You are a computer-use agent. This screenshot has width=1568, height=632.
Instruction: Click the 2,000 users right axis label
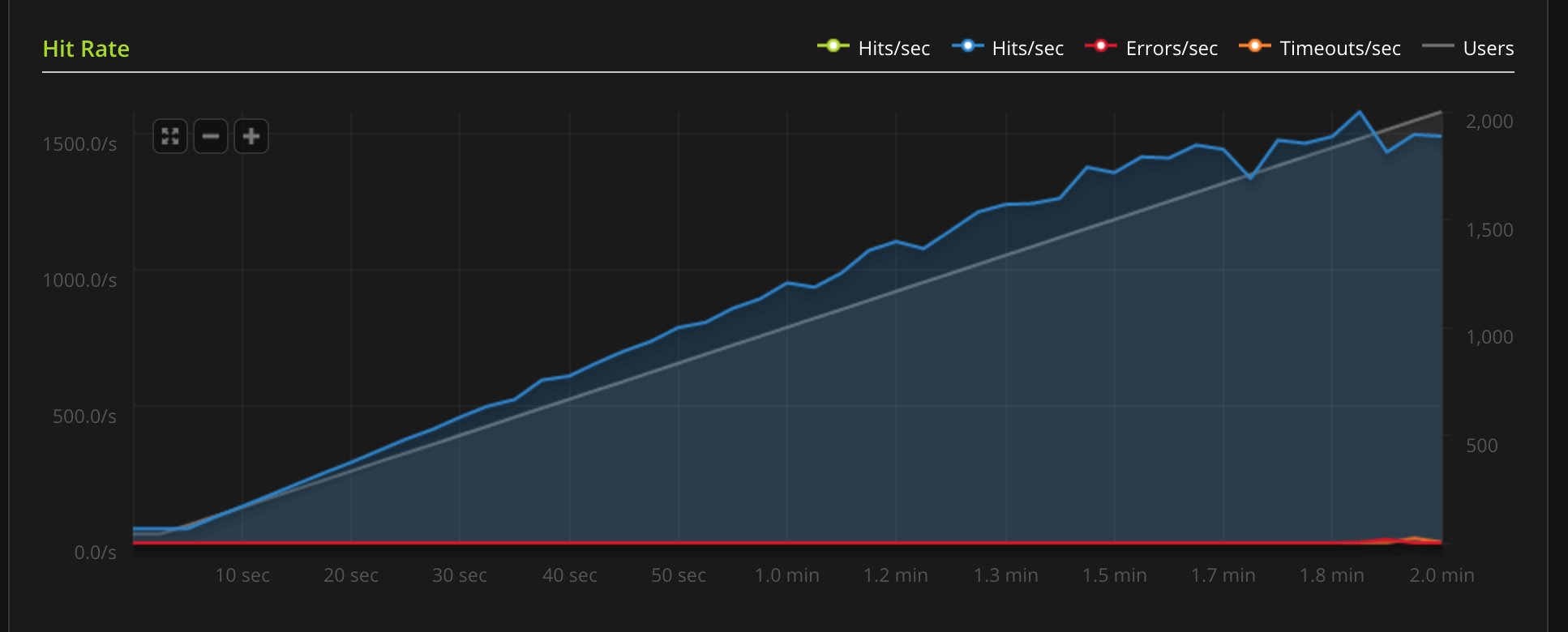click(1489, 122)
